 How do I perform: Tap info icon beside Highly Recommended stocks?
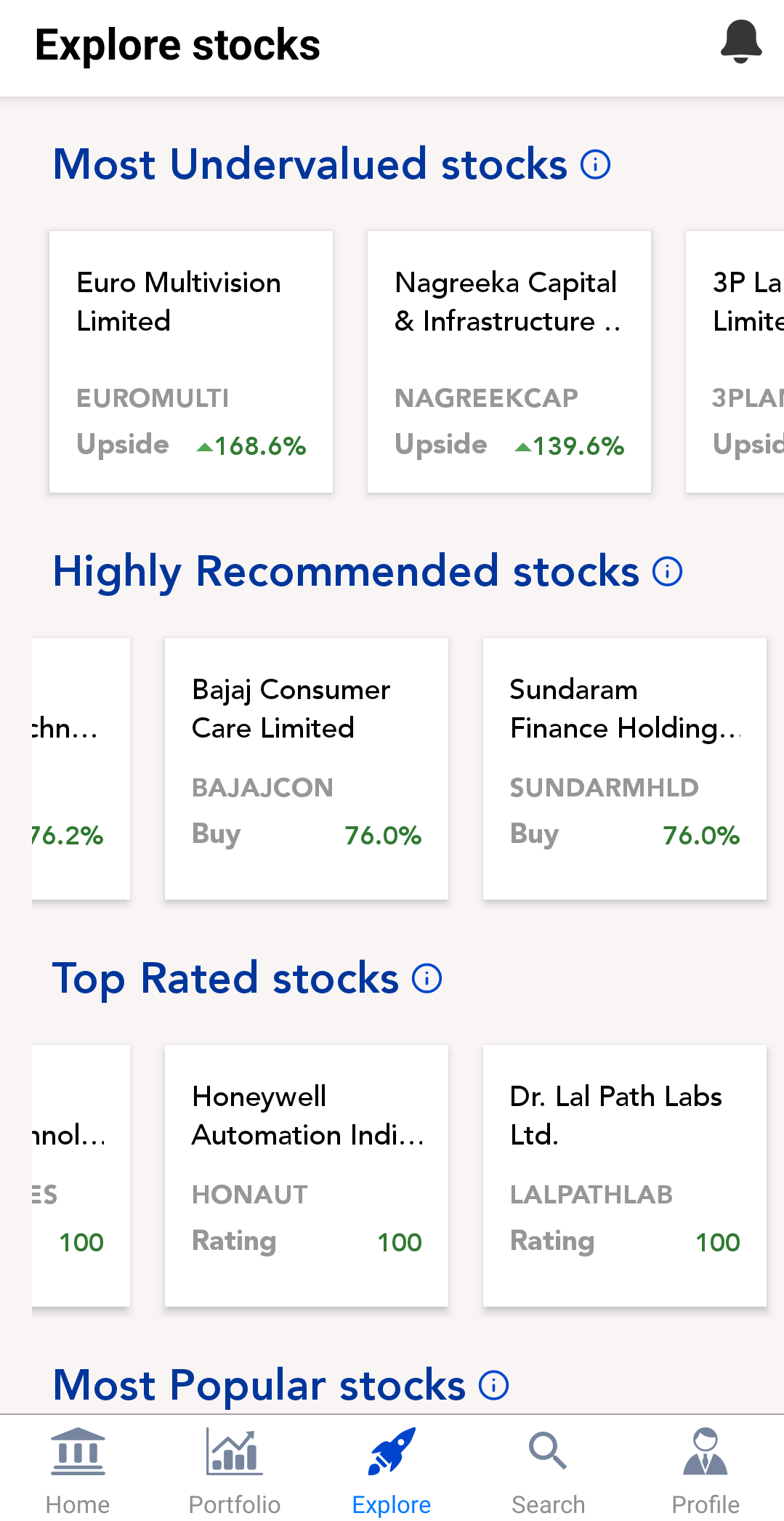click(x=667, y=571)
